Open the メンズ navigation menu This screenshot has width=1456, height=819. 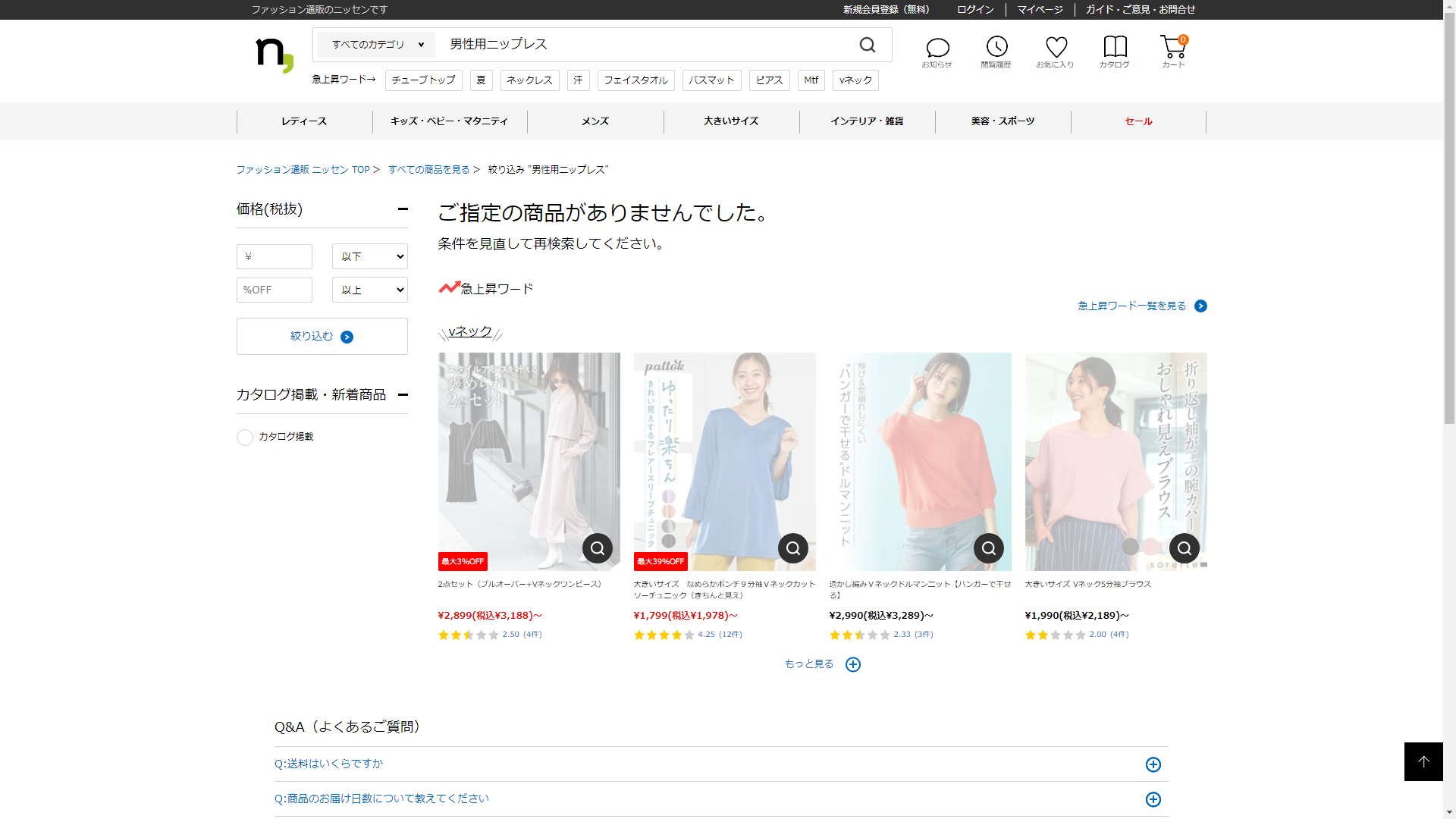pyautogui.click(x=595, y=121)
